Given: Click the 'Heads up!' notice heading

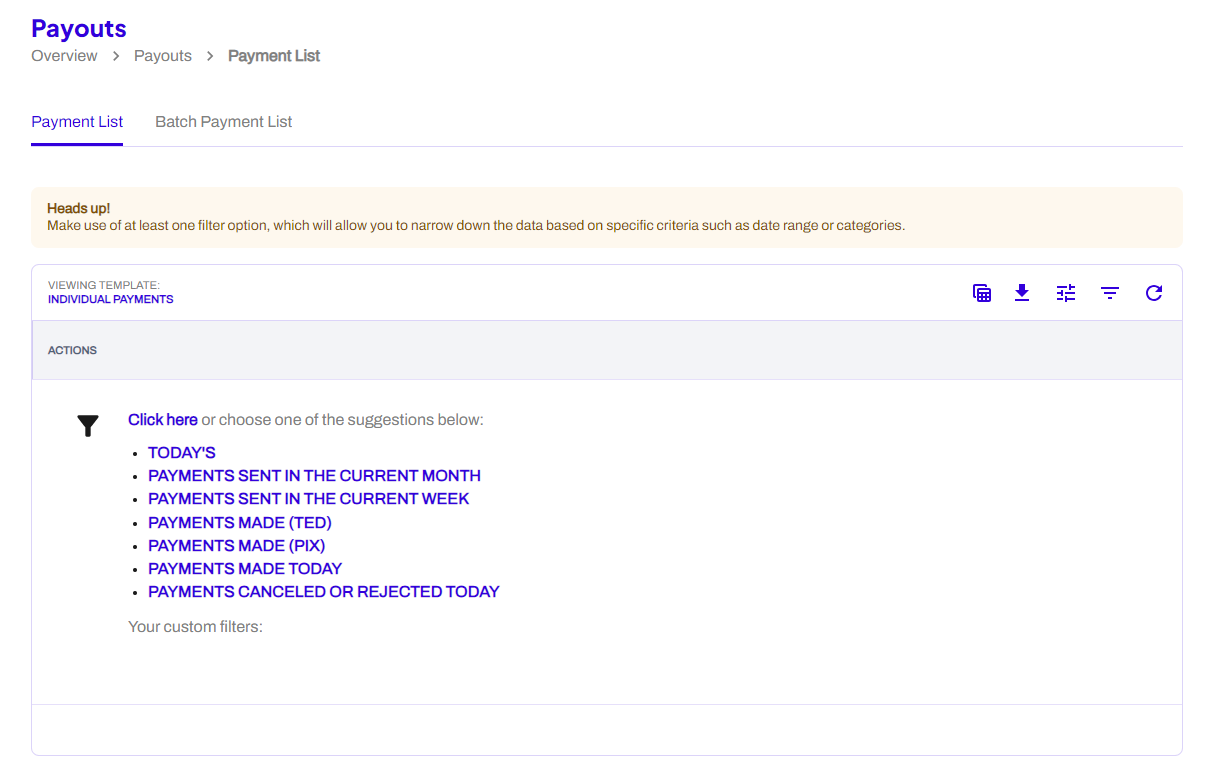Looking at the screenshot, I should 79,209.
